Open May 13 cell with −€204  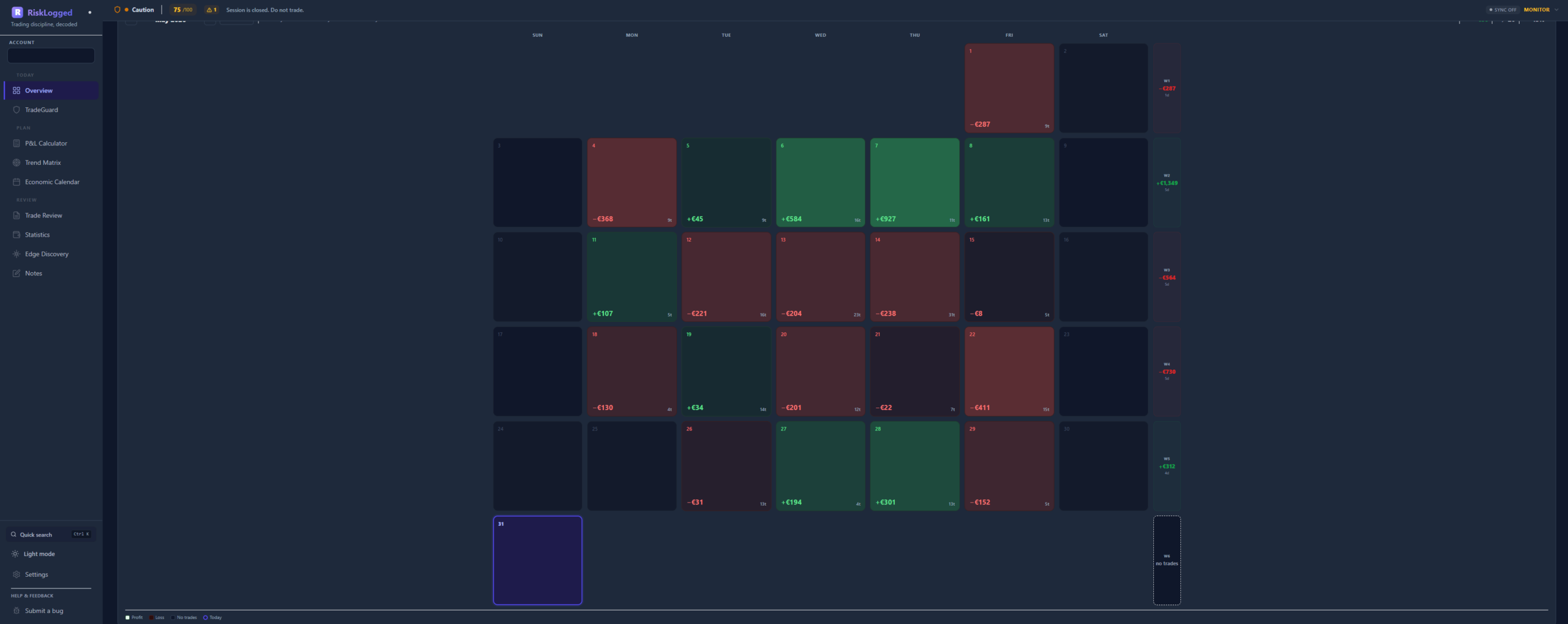[x=821, y=276]
